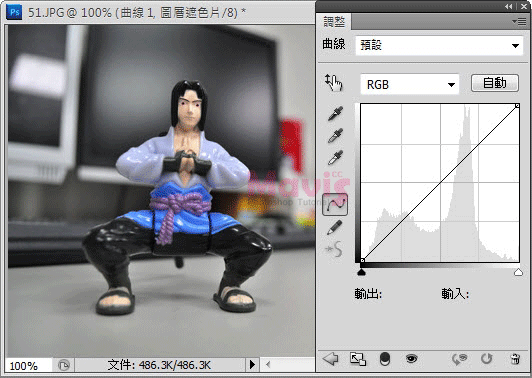Screen dimensions: 532x378
Task: Click the 自動 auto button
Action: 495,83
